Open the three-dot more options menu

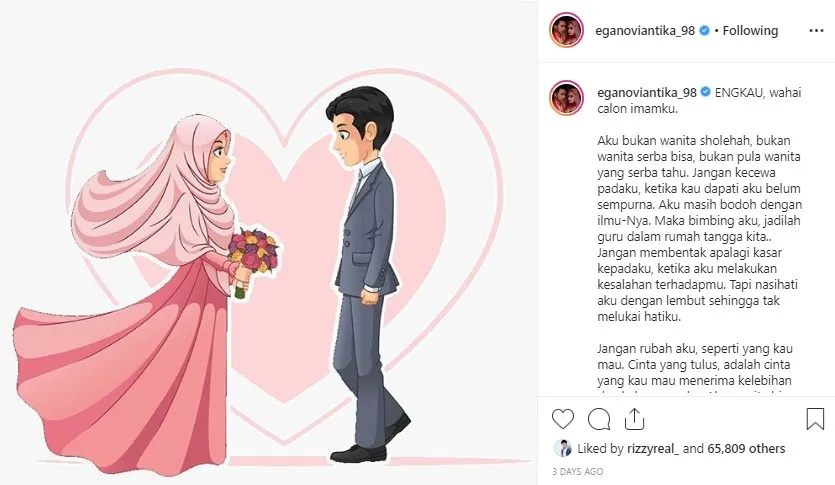pyautogui.click(x=816, y=31)
